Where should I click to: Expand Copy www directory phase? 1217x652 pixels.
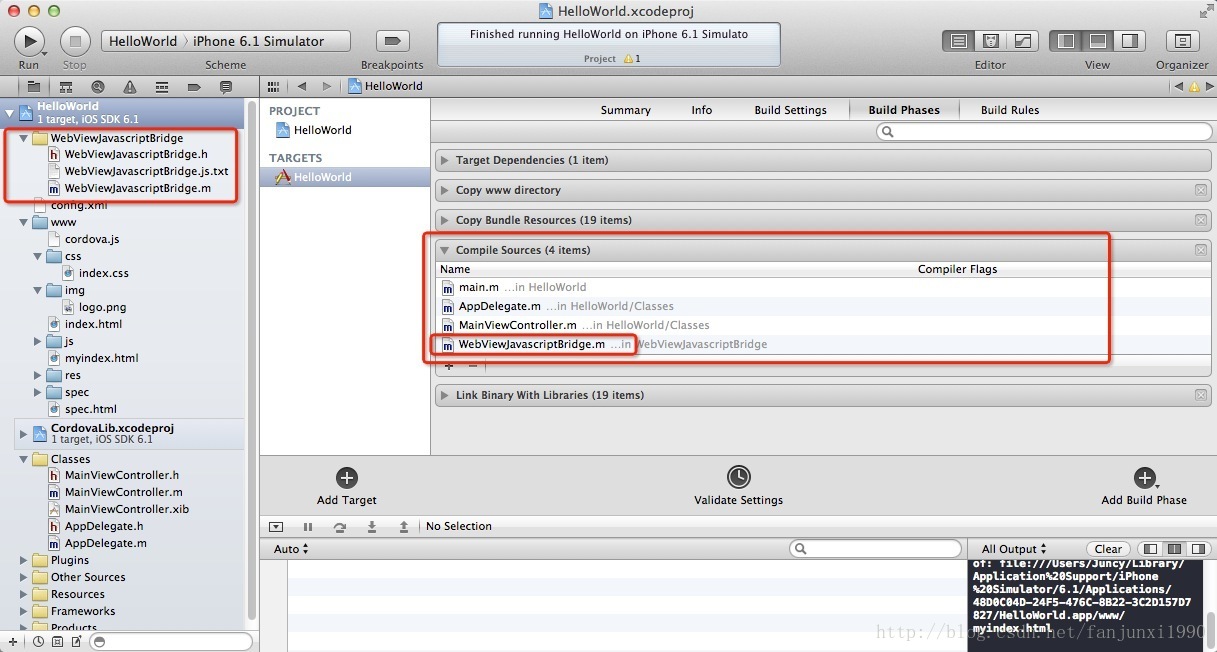(444, 190)
